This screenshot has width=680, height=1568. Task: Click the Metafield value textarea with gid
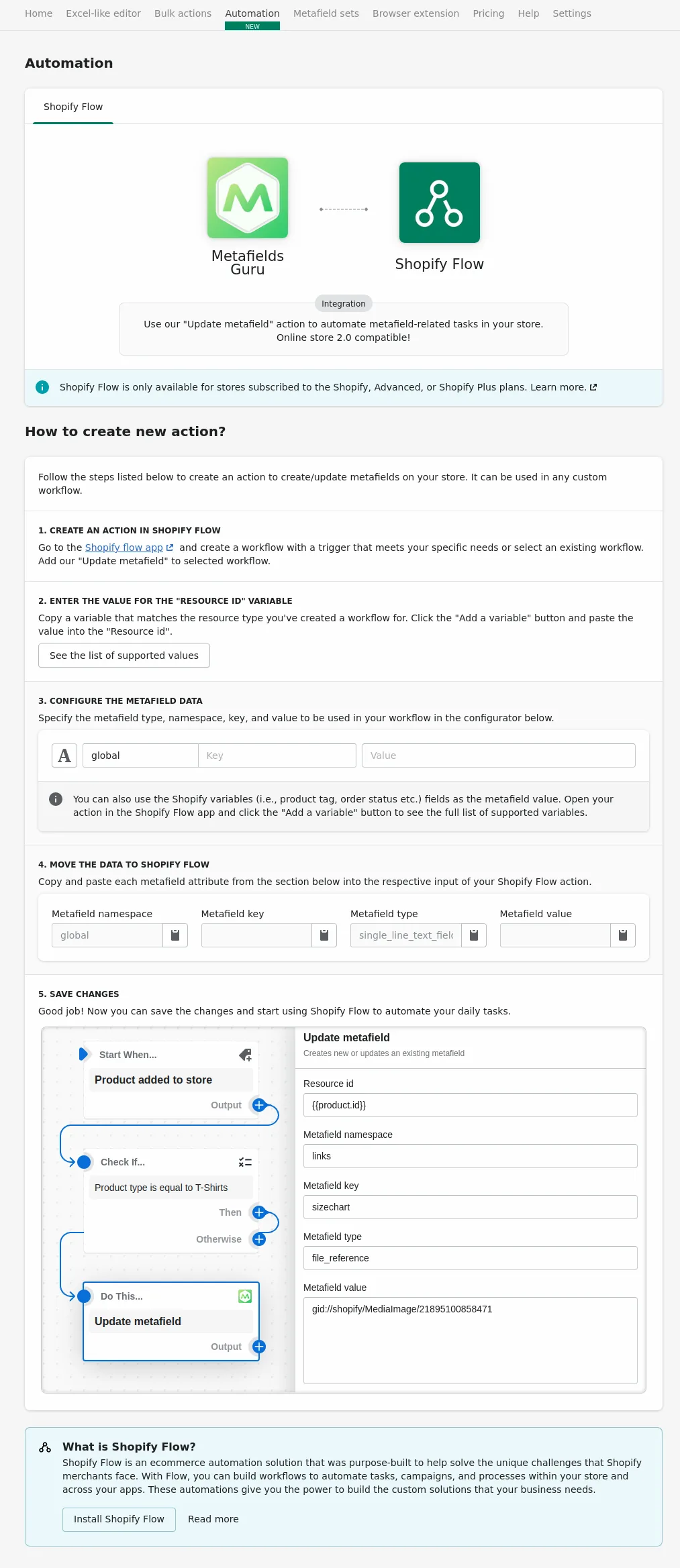click(471, 1341)
